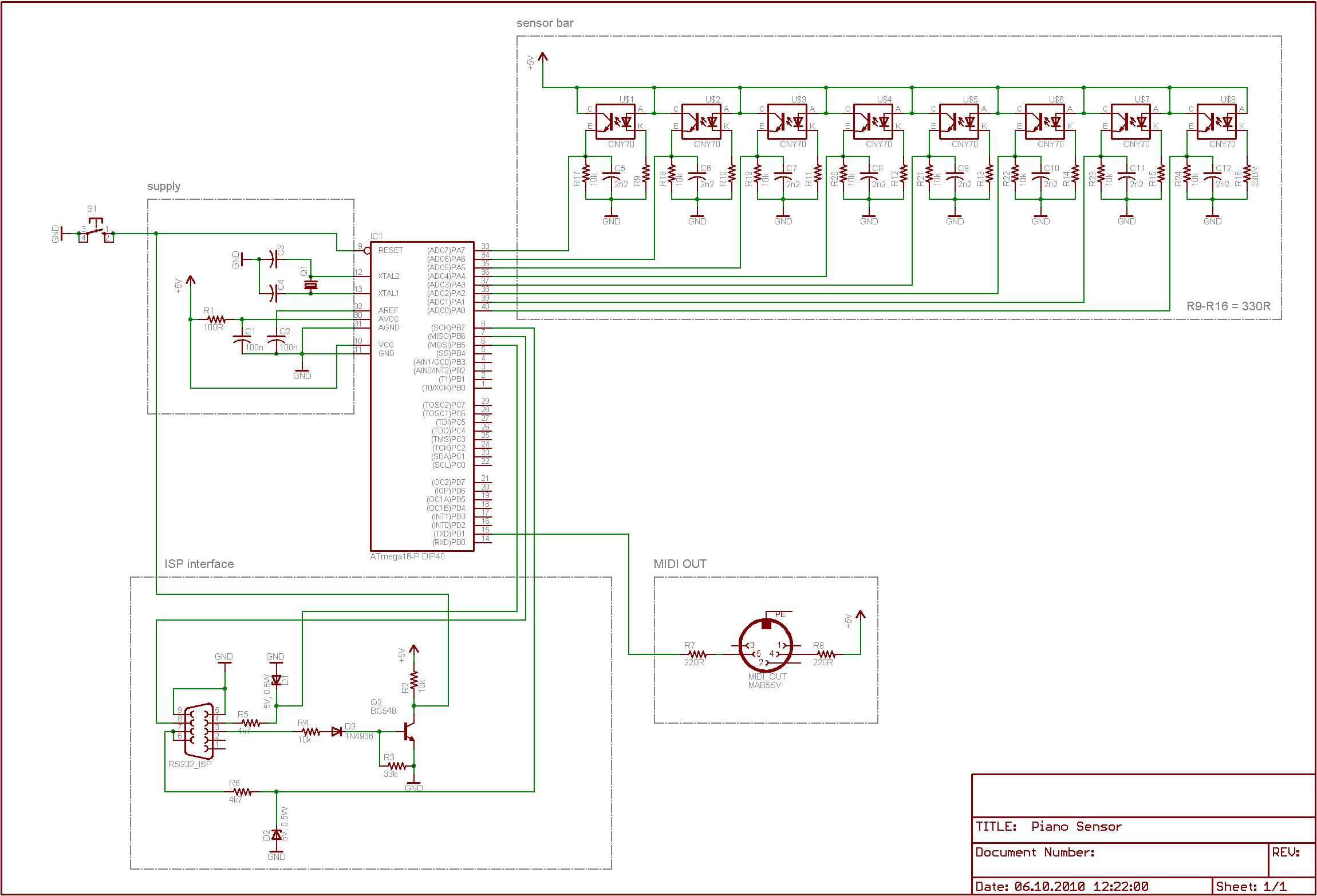
Task: Click the U$7 CNY70 optocoupler symbol
Action: [1131, 121]
